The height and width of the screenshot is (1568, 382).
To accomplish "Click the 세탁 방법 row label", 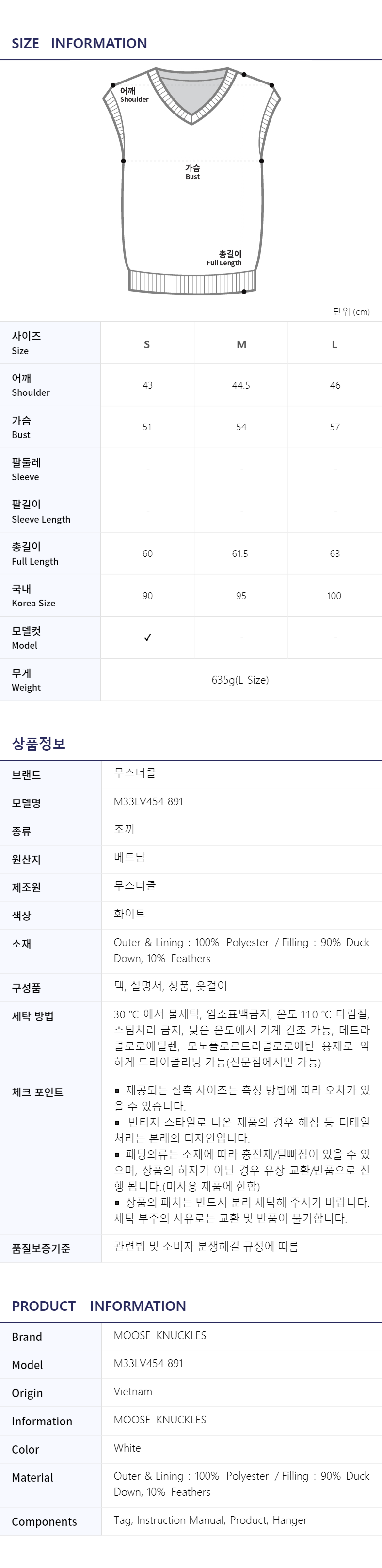I will coord(33,1016).
